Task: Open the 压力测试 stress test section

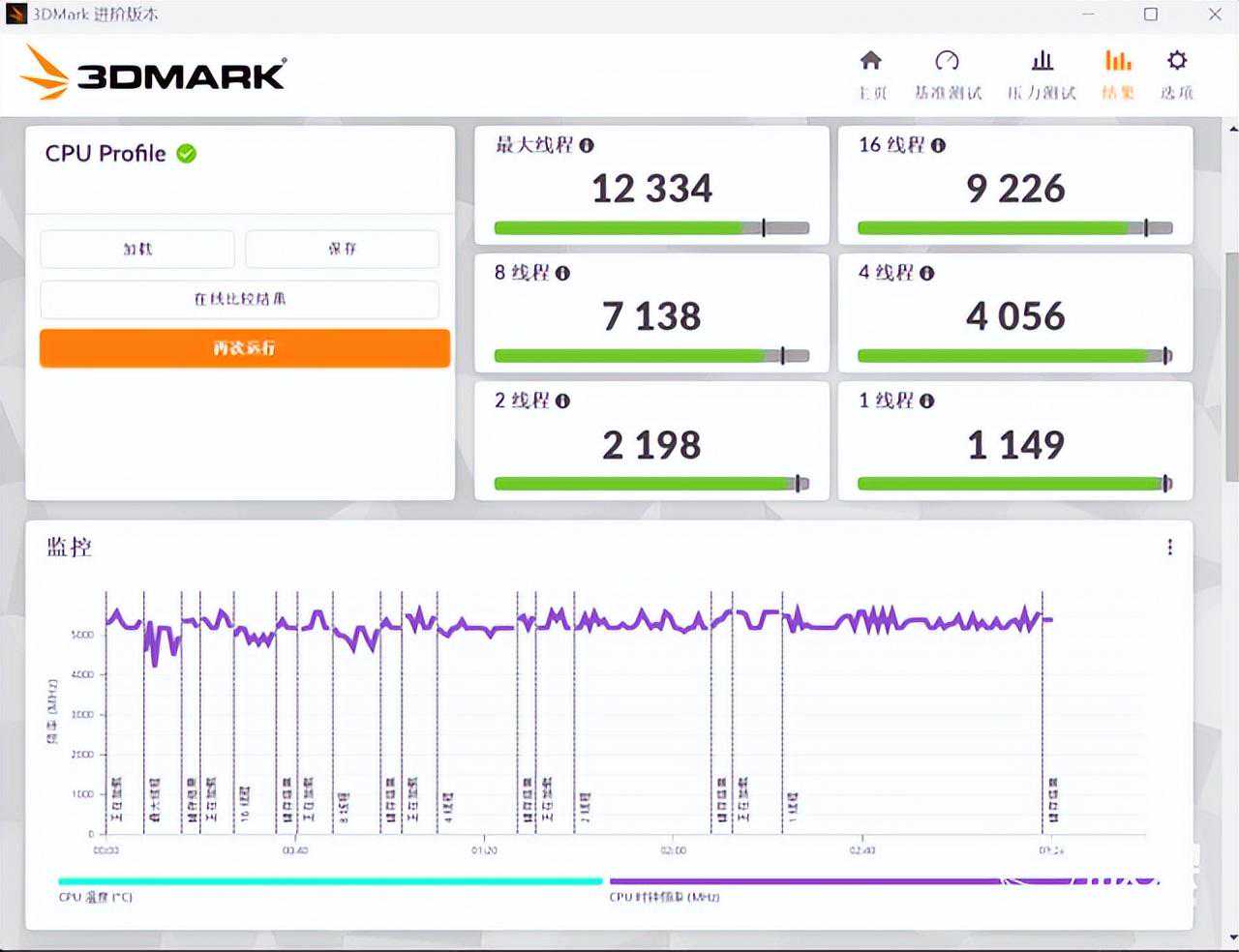Action: point(1042,74)
